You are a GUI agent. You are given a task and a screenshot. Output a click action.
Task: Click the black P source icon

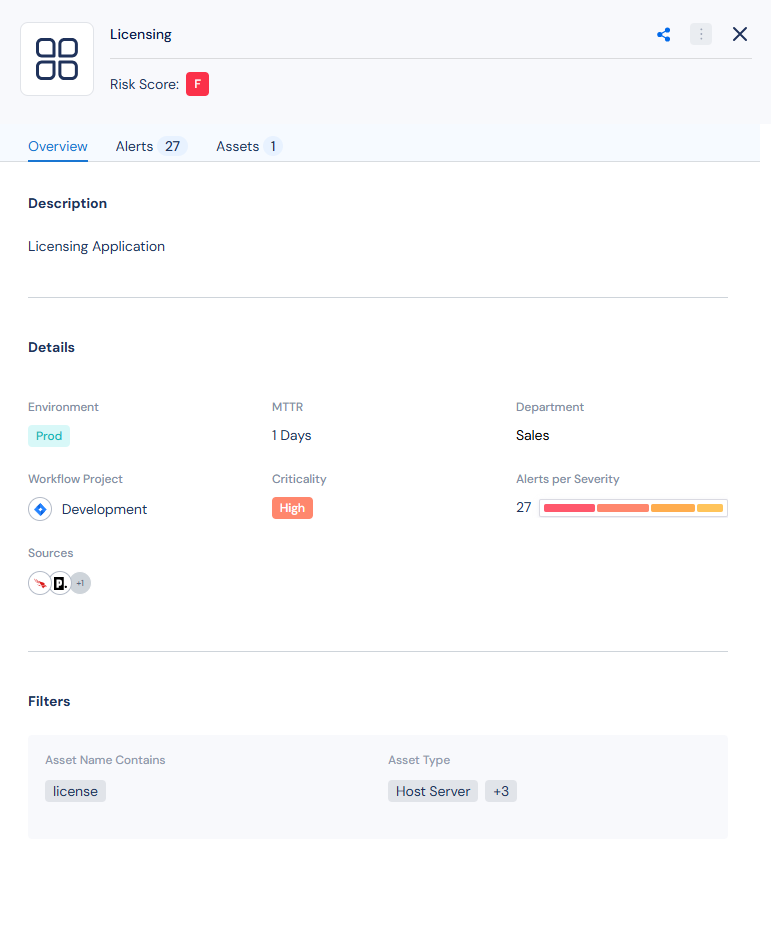point(60,583)
